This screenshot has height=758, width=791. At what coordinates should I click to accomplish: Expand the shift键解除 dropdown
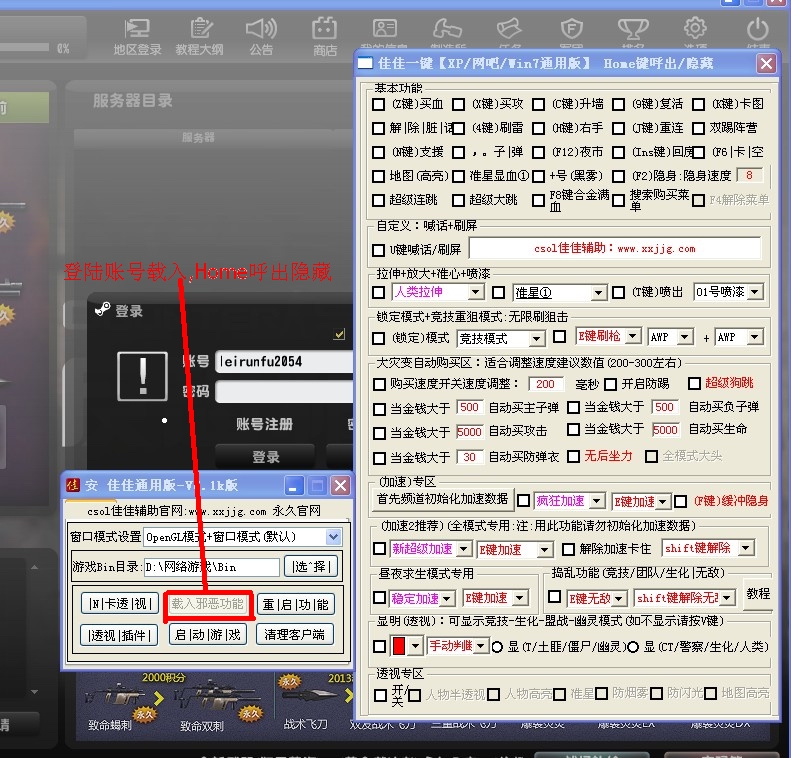[x=709, y=548]
